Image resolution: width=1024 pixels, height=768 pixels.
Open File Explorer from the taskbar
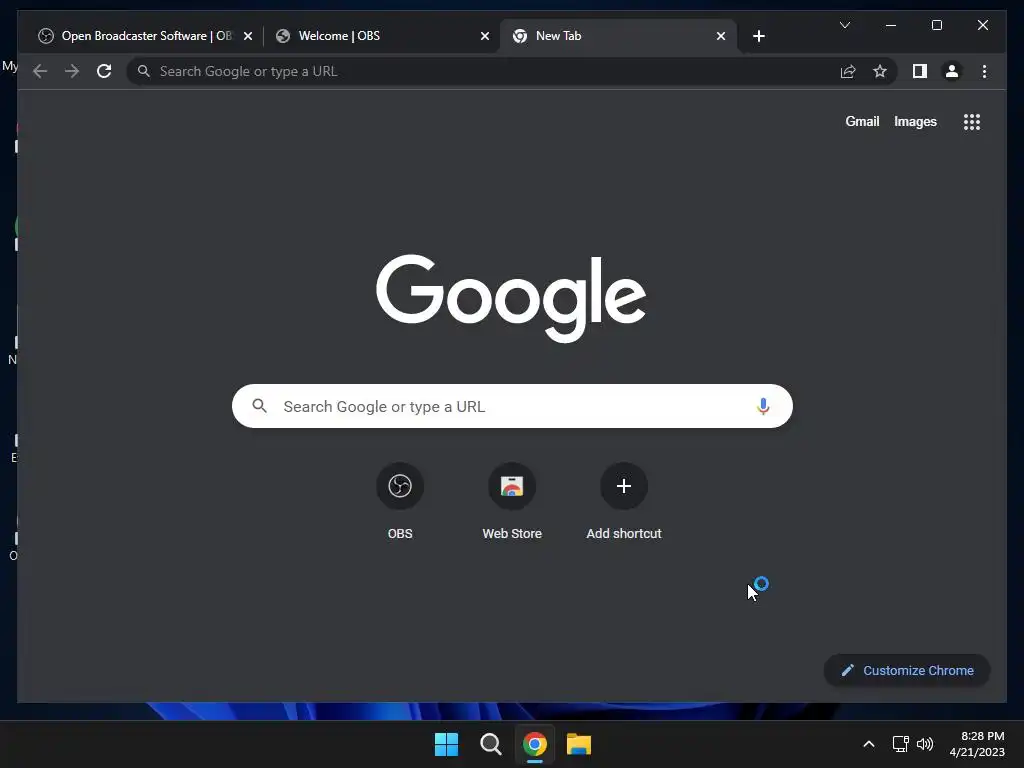coord(579,744)
